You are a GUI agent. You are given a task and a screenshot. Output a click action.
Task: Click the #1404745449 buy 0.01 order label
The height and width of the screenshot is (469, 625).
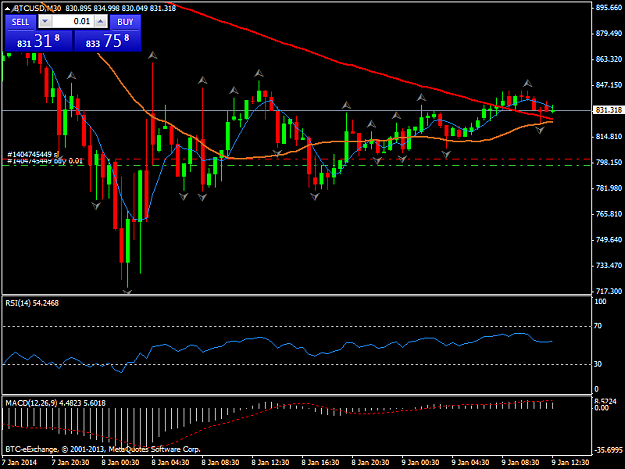point(45,161)
